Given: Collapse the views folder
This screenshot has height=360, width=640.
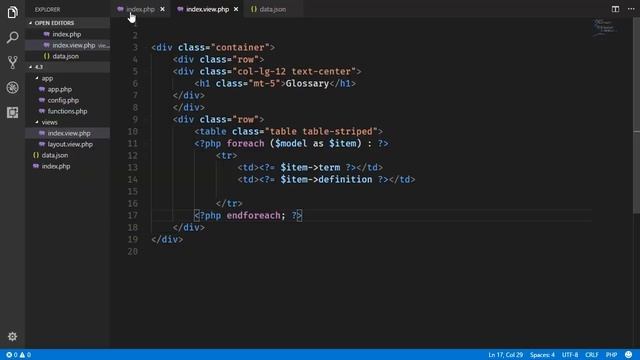Looking at the screenshot, I should 67,122.
